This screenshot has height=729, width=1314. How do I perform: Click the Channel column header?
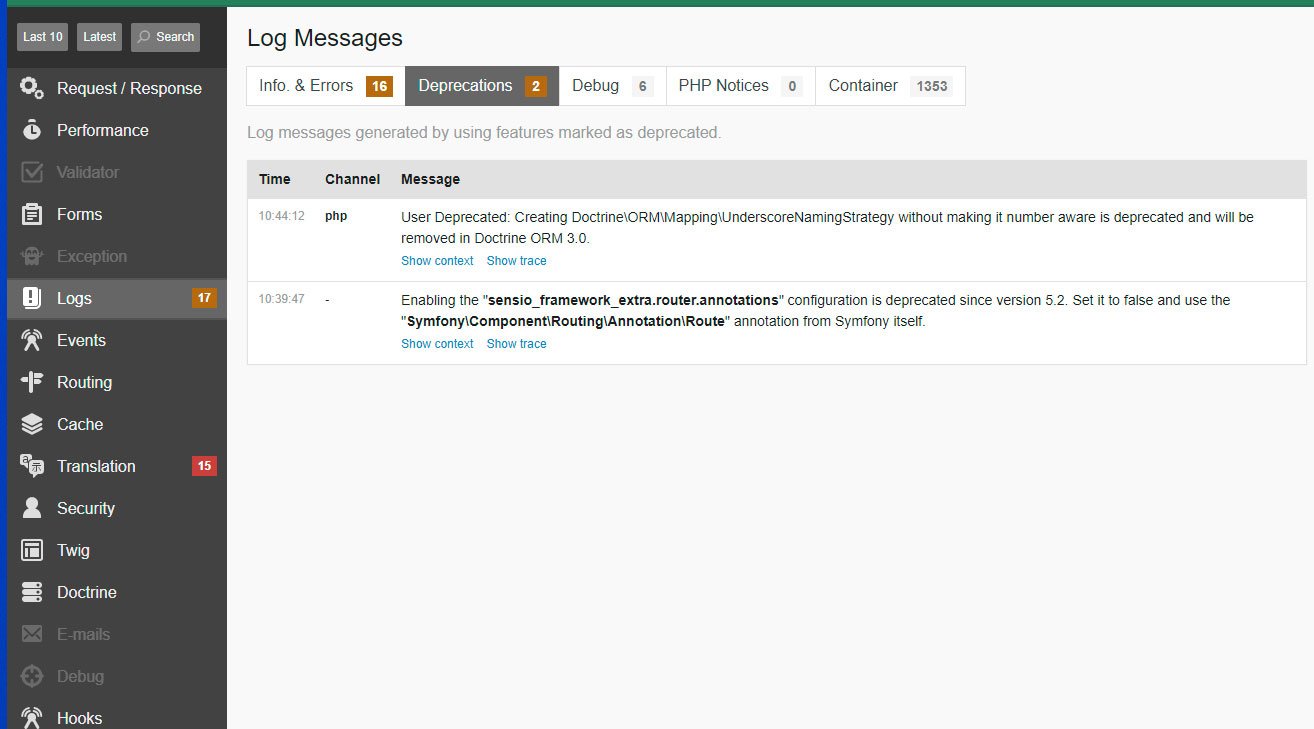pyautogui.click(x=353, y=180)
